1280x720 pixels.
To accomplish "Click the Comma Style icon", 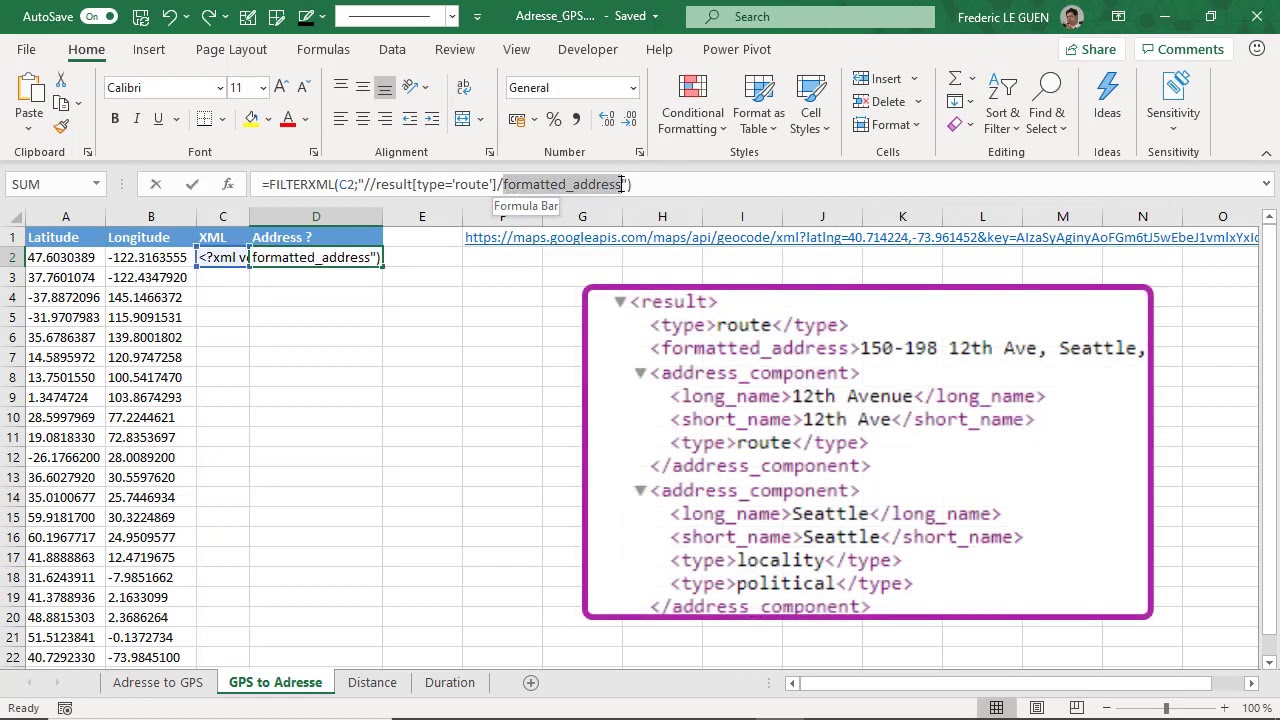I will tap(576, 119).
